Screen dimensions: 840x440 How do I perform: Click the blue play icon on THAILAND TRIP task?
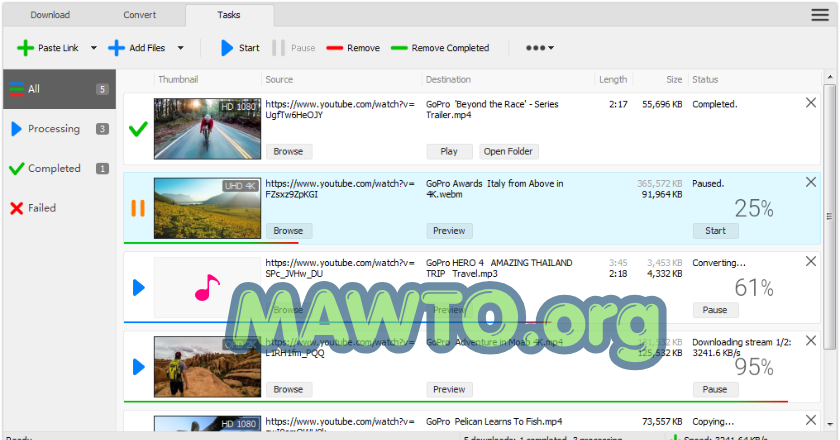(x=139, y=287)
